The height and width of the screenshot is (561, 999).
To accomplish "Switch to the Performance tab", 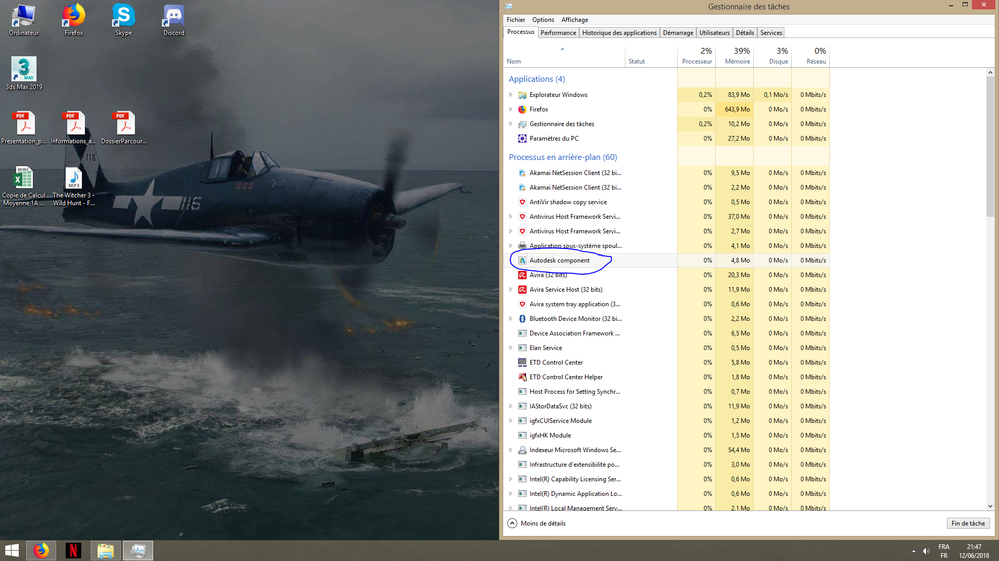I will coord(558,32).
